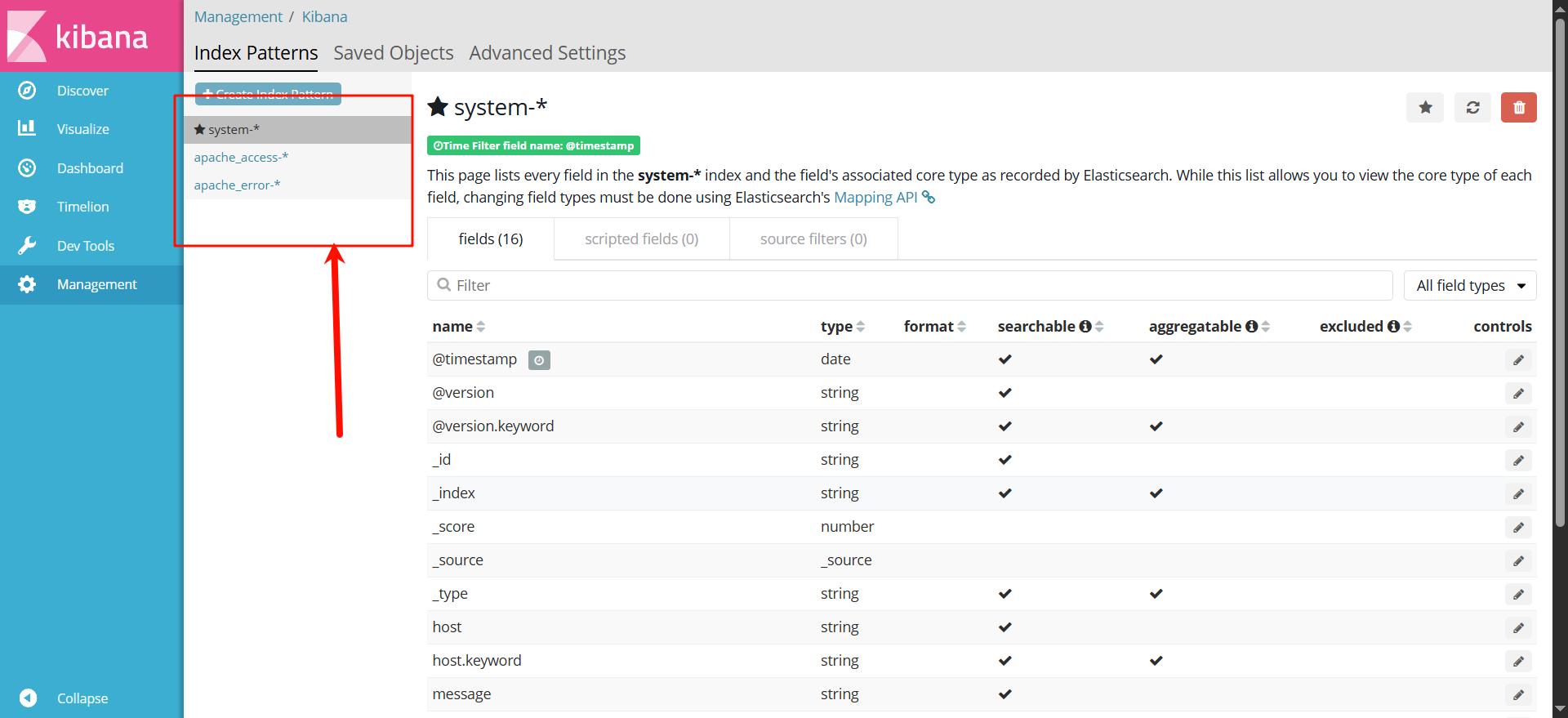Refresh the field list icon
The width and height of the screenshot is (1568, 718).
pyautogui.click(x=1472, y=108)
